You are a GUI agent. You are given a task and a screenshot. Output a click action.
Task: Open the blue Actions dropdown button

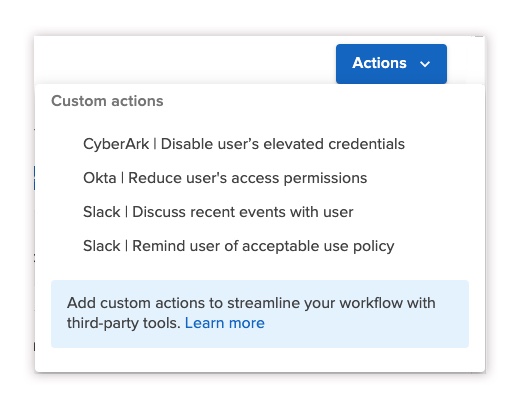(x=391, y=64)
